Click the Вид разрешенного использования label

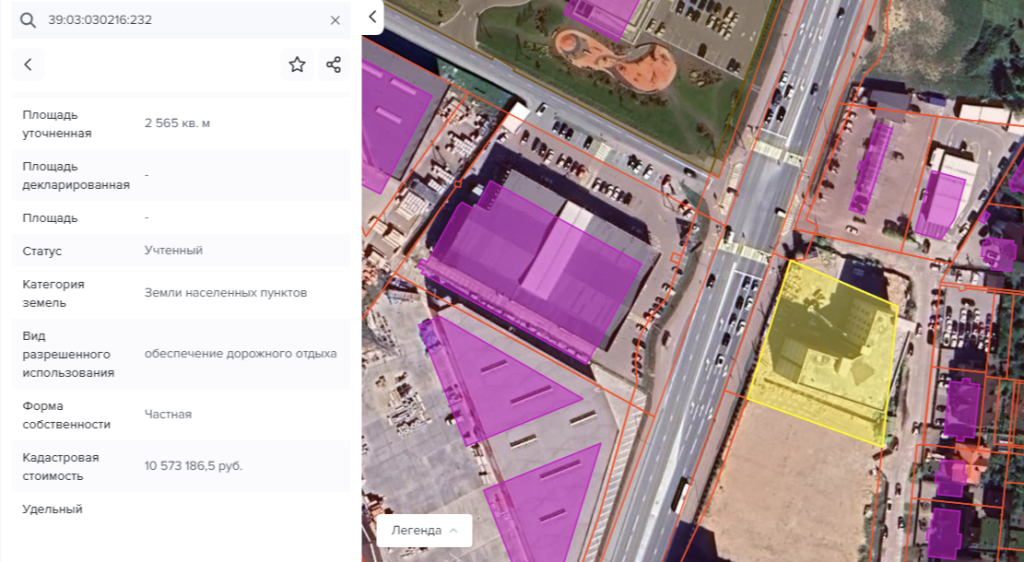[x=69, y=354]
